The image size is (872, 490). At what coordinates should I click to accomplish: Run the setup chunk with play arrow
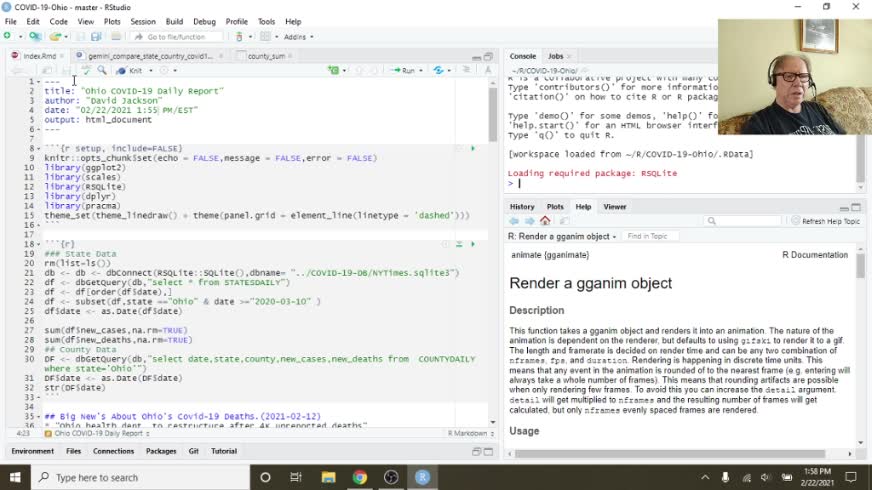point(473,149)
